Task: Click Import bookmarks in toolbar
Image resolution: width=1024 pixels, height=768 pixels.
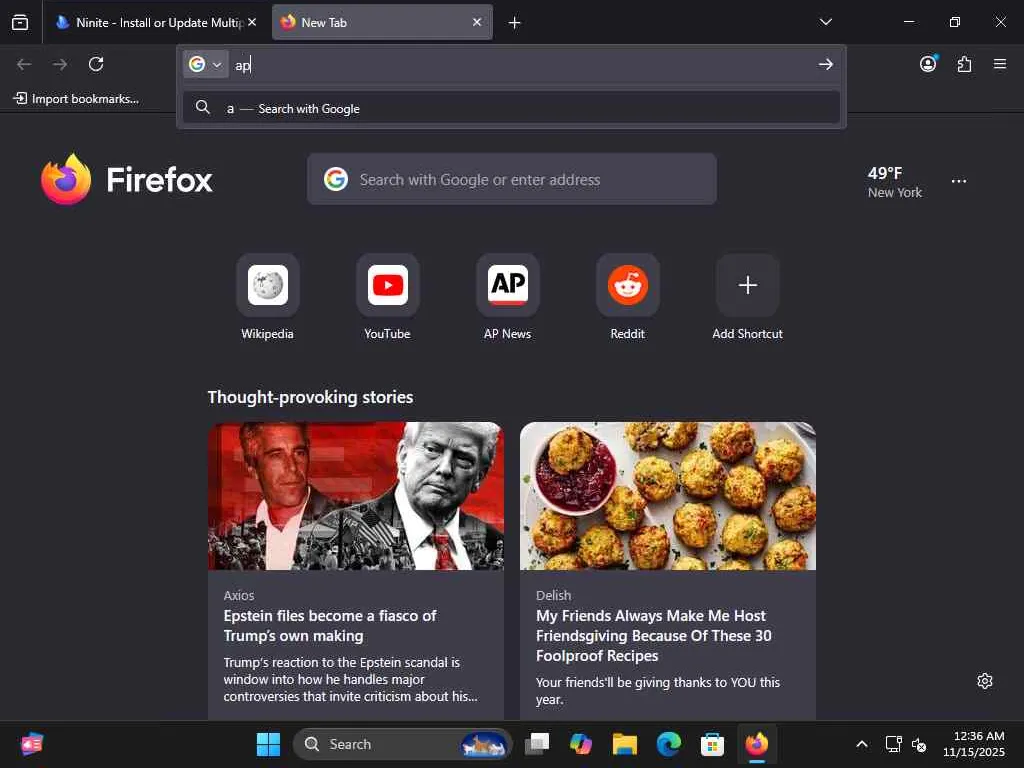Action: [x=76, y=99]
